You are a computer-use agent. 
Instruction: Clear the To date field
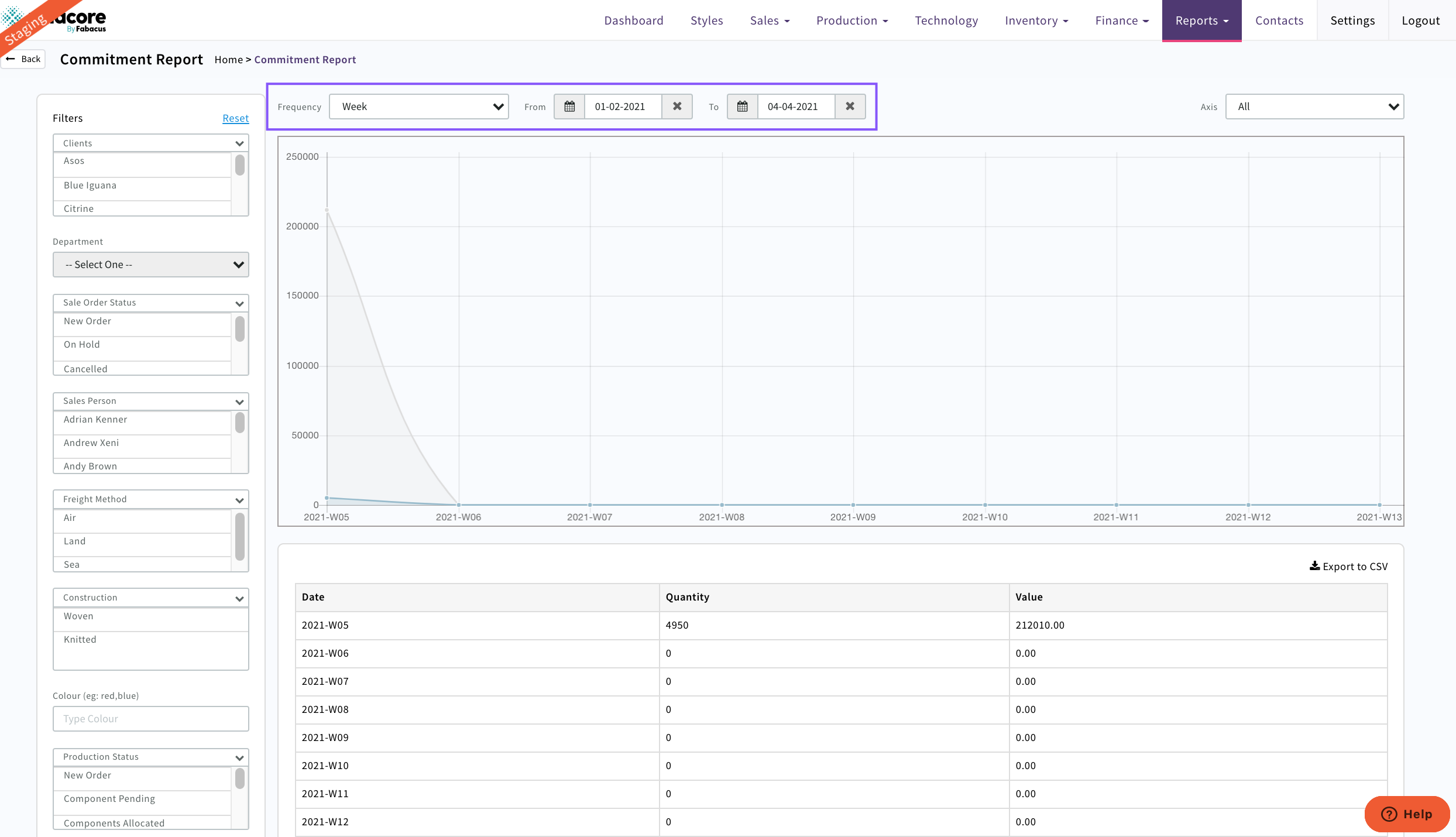850,107
